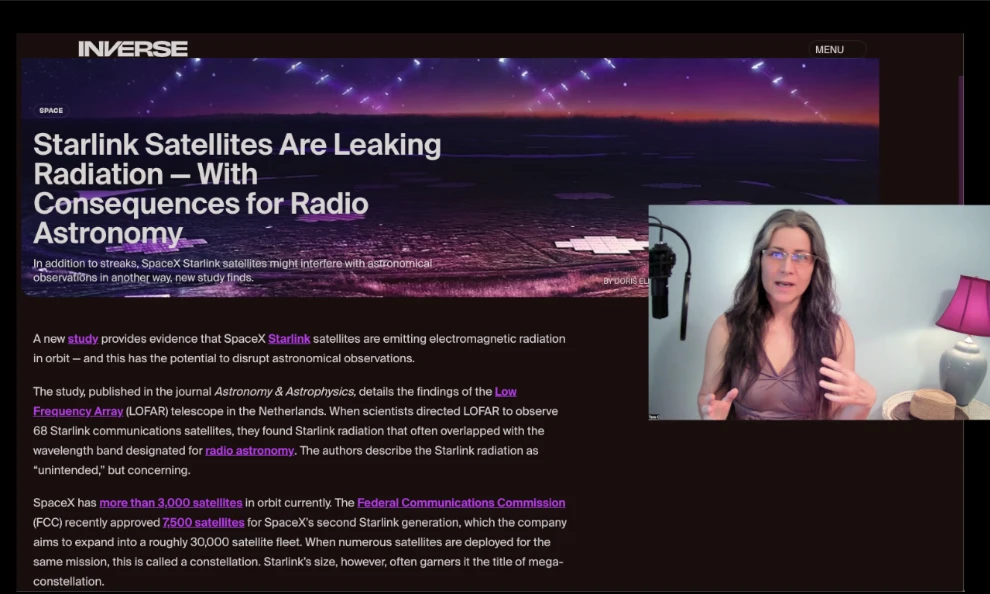Image resolution: width=990 pixels, height=594 pixels.
Task: Click the author byline starting "BY DORIS"
Action: pyautogui.click(x=626, y=281)
